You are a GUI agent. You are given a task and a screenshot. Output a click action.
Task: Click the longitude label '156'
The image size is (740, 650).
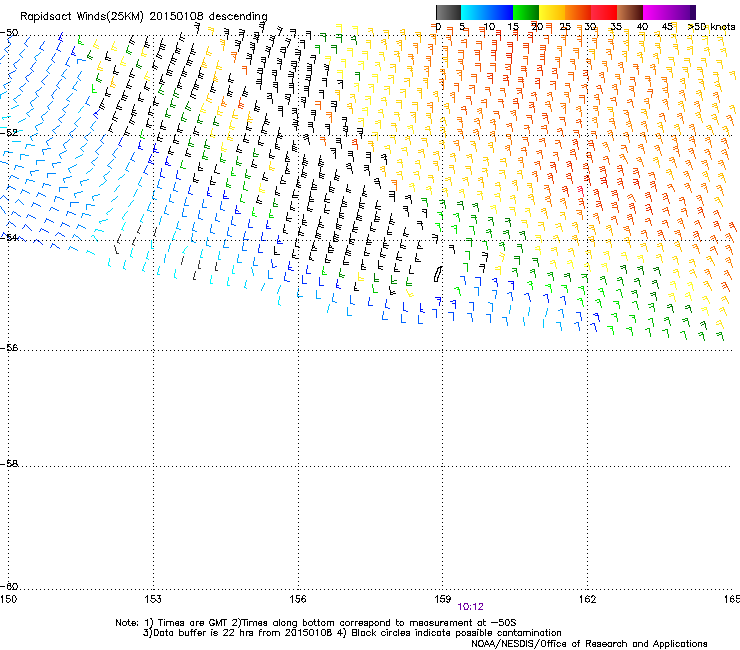pyautogui.click(x=298, y=599)
